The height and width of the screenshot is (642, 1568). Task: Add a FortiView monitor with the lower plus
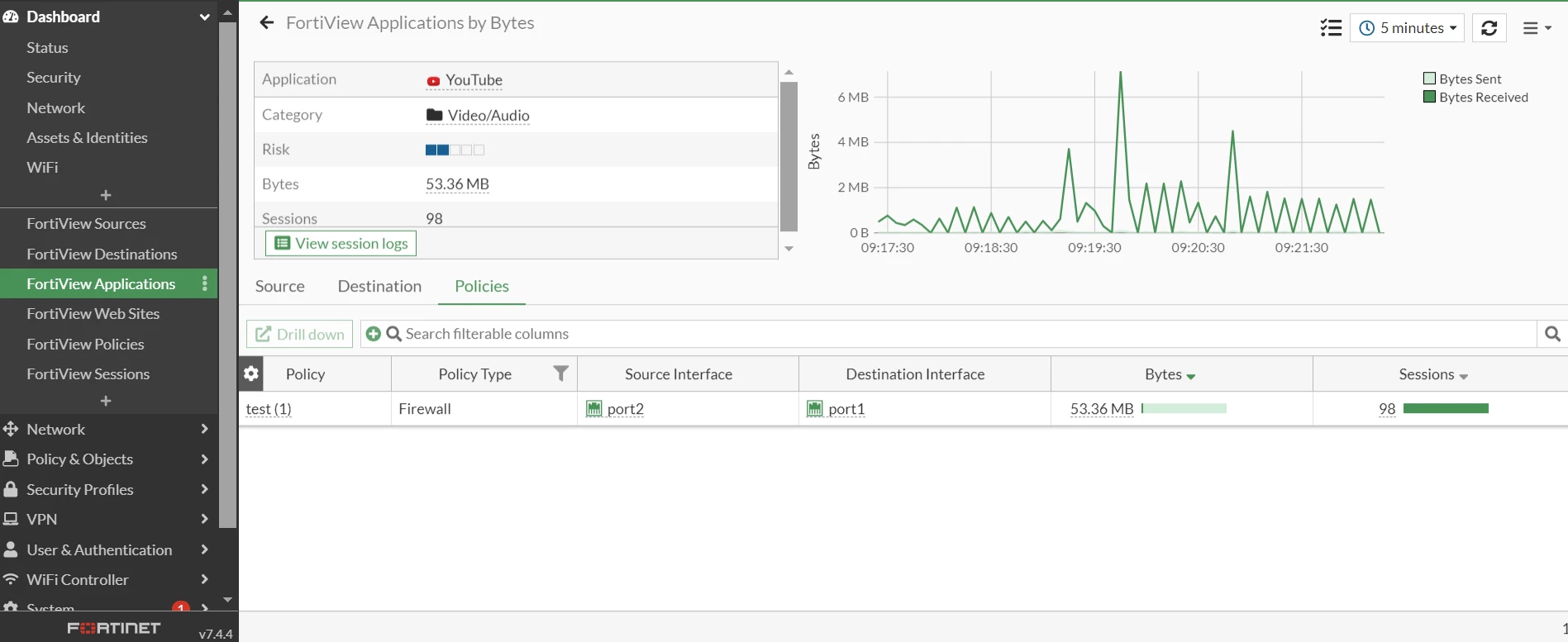(x=106, y=401)
